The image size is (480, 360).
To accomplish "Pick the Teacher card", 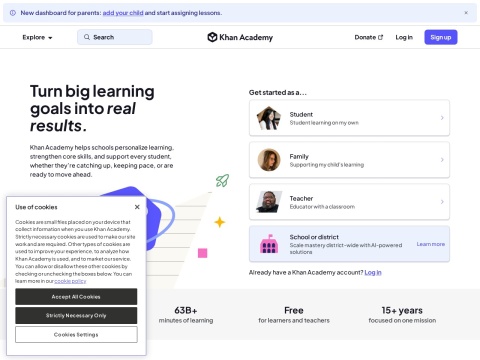I will (x=349, y=202).
